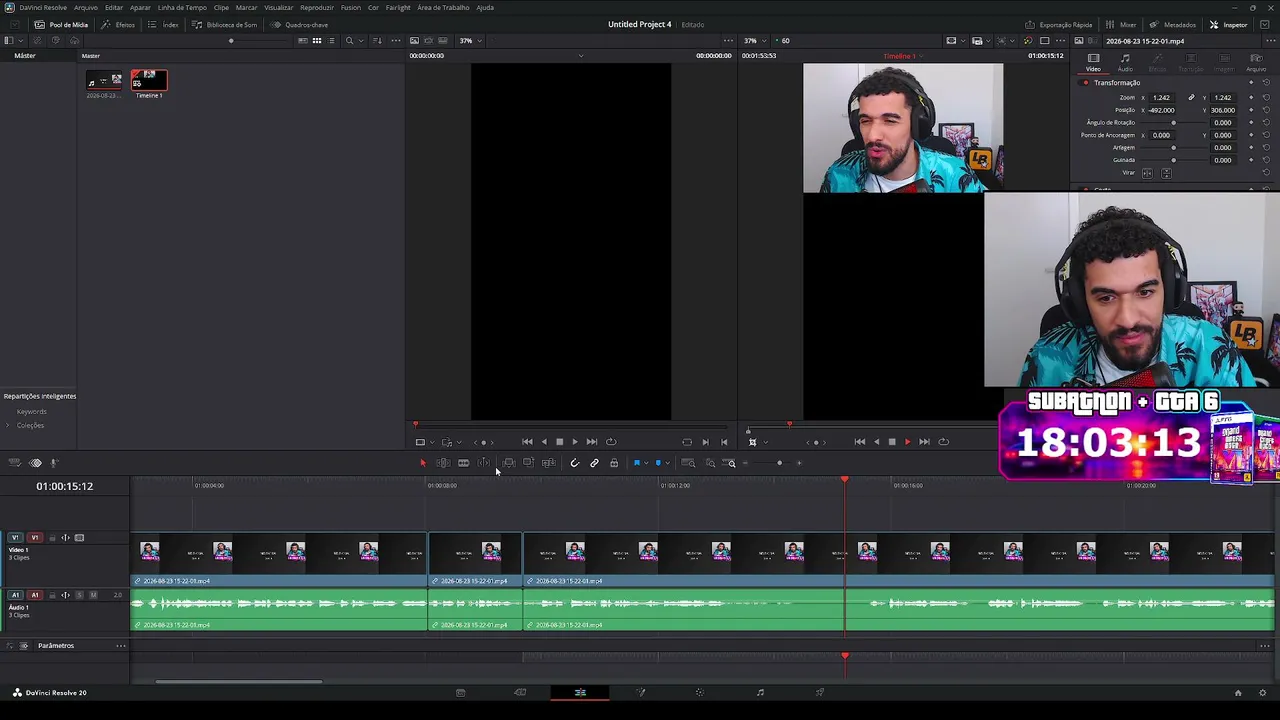
Task: Switch to the Áudio inspector tab
Action: click(x=1125, y=63)
